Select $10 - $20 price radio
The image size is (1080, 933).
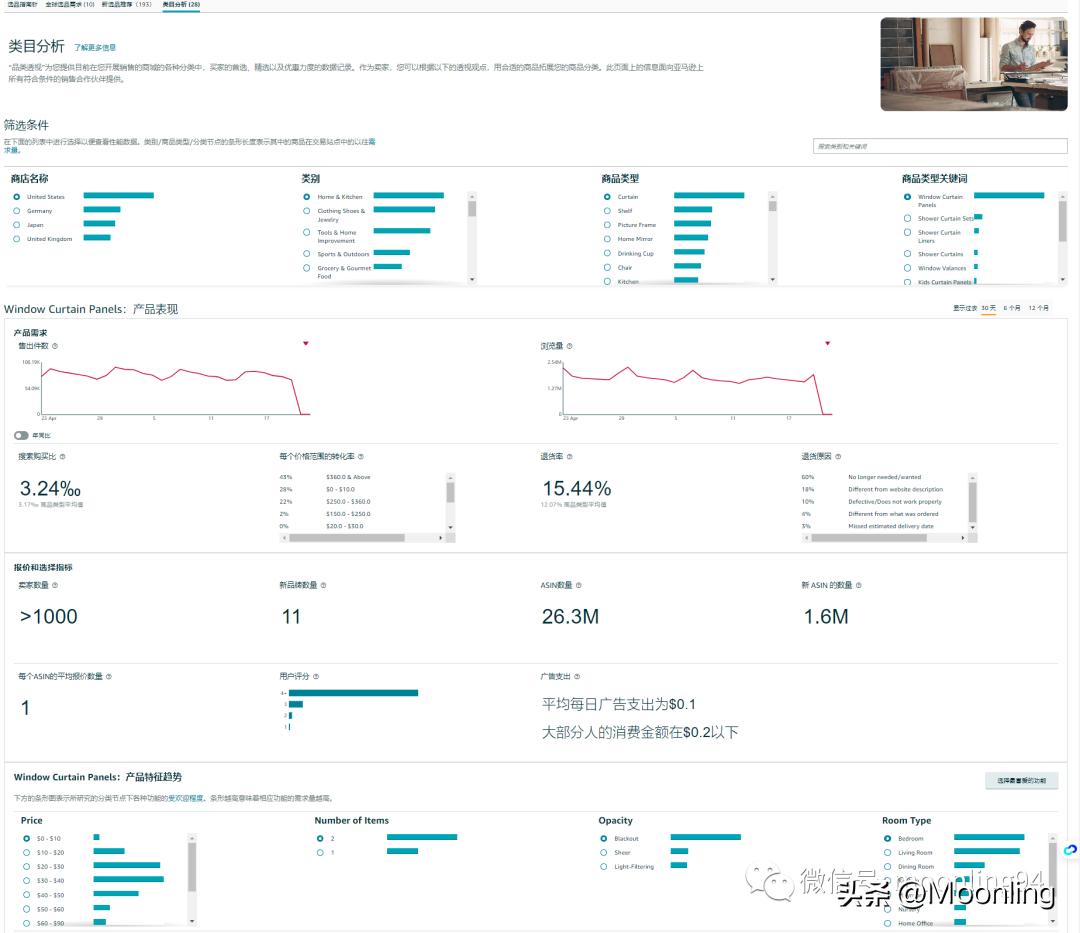point(26,852)
